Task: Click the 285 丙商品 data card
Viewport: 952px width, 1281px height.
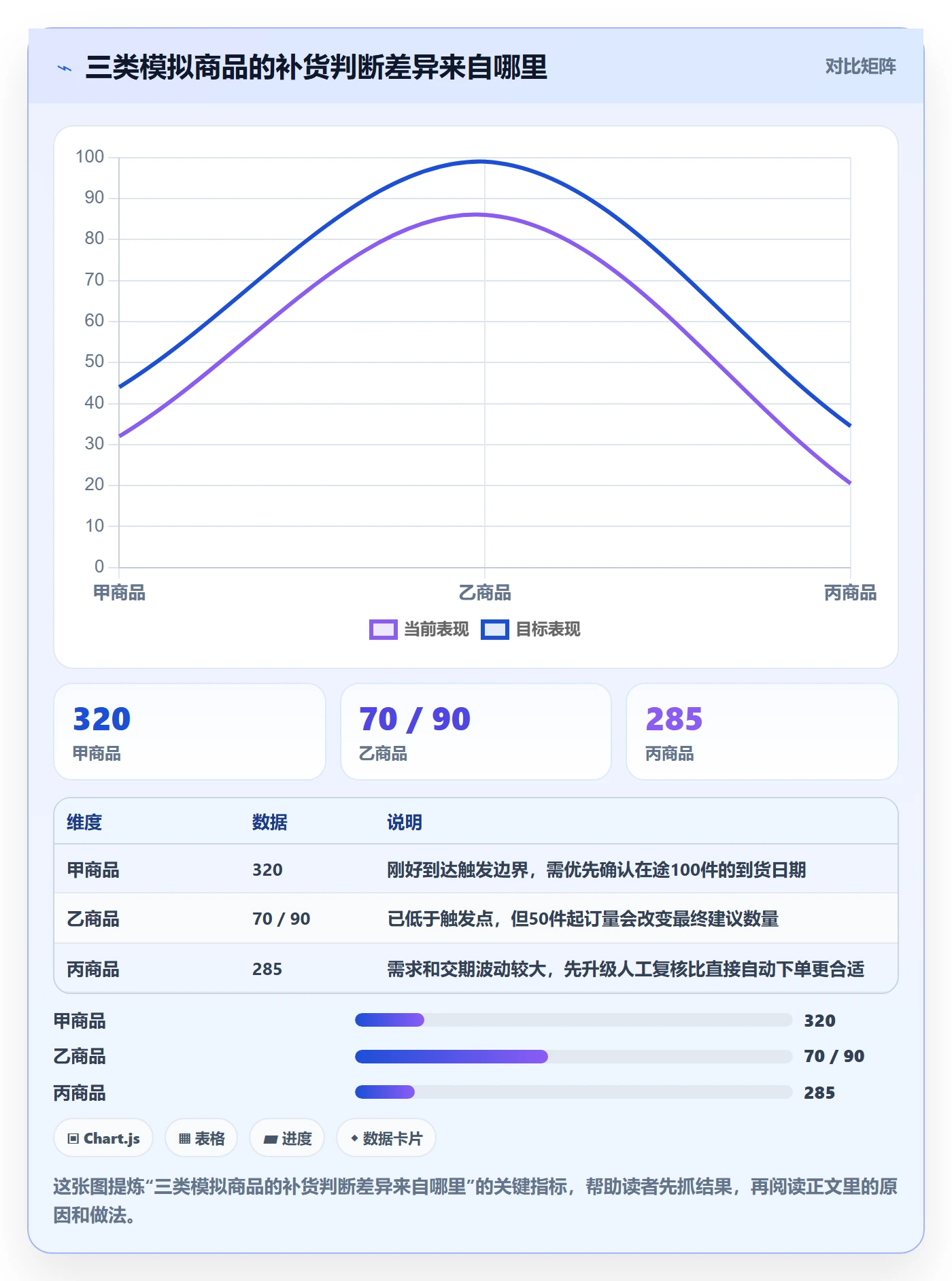Action: pyautogui.click(x=762, y=732)
